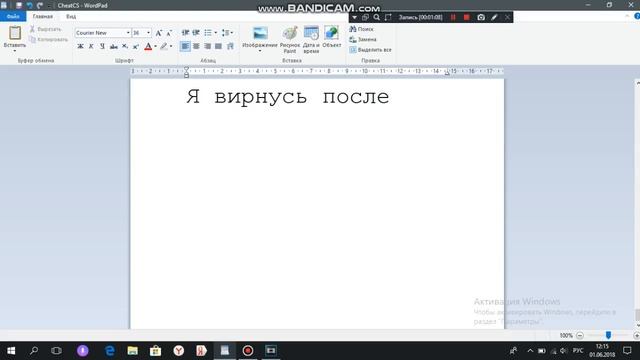This screenshot has width=640, height=360.
Task: Open the font size dropdown
Action: click(149, 33)
